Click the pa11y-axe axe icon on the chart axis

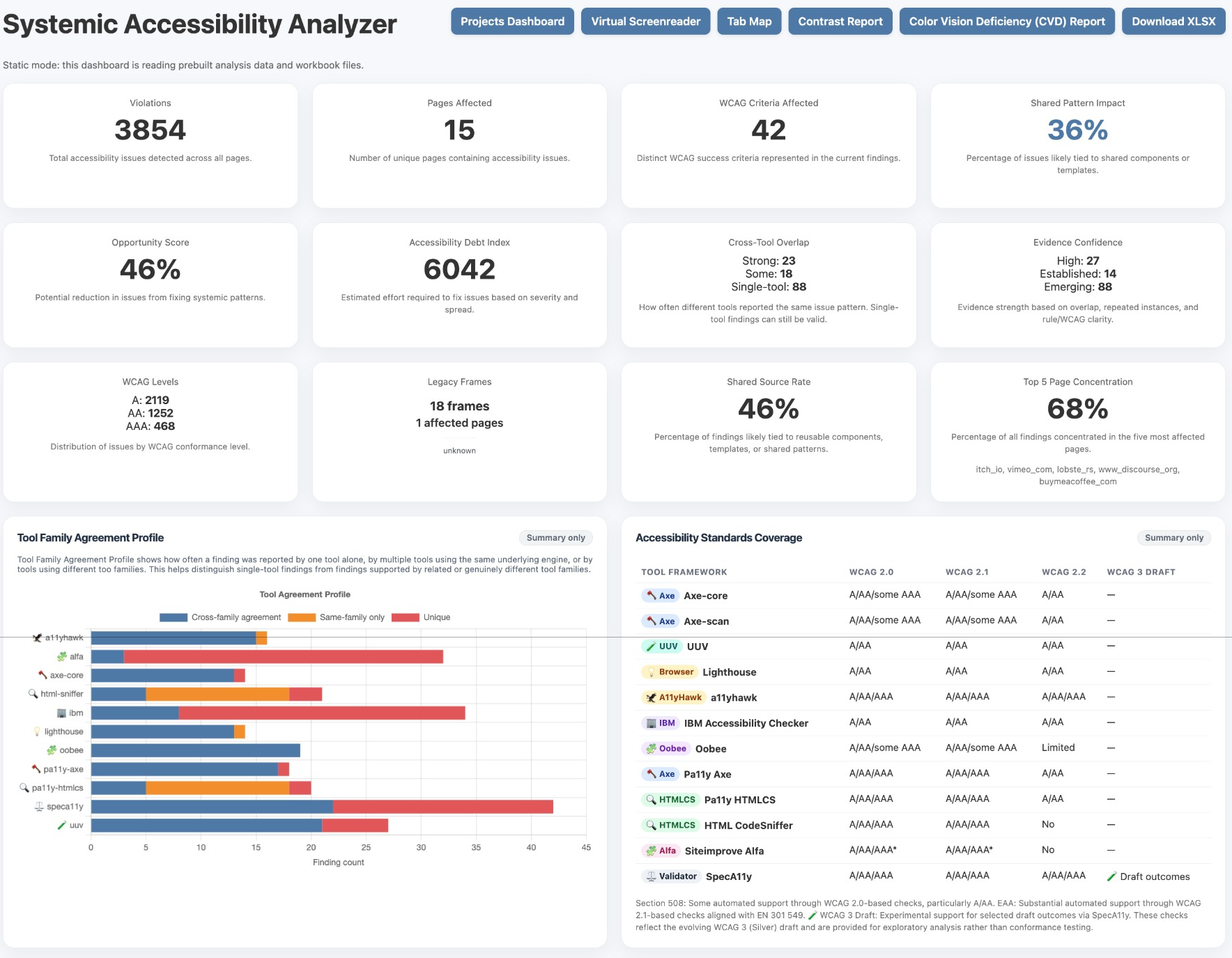coord(36,769)
